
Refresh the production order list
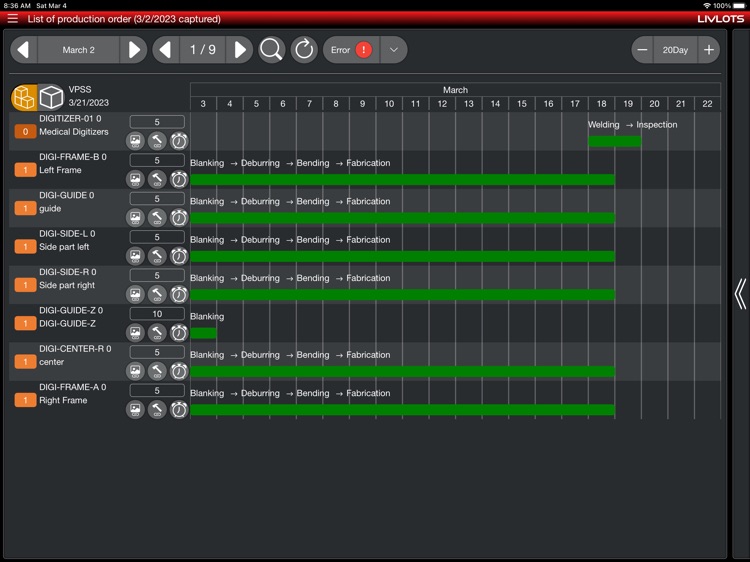(304, 50)
